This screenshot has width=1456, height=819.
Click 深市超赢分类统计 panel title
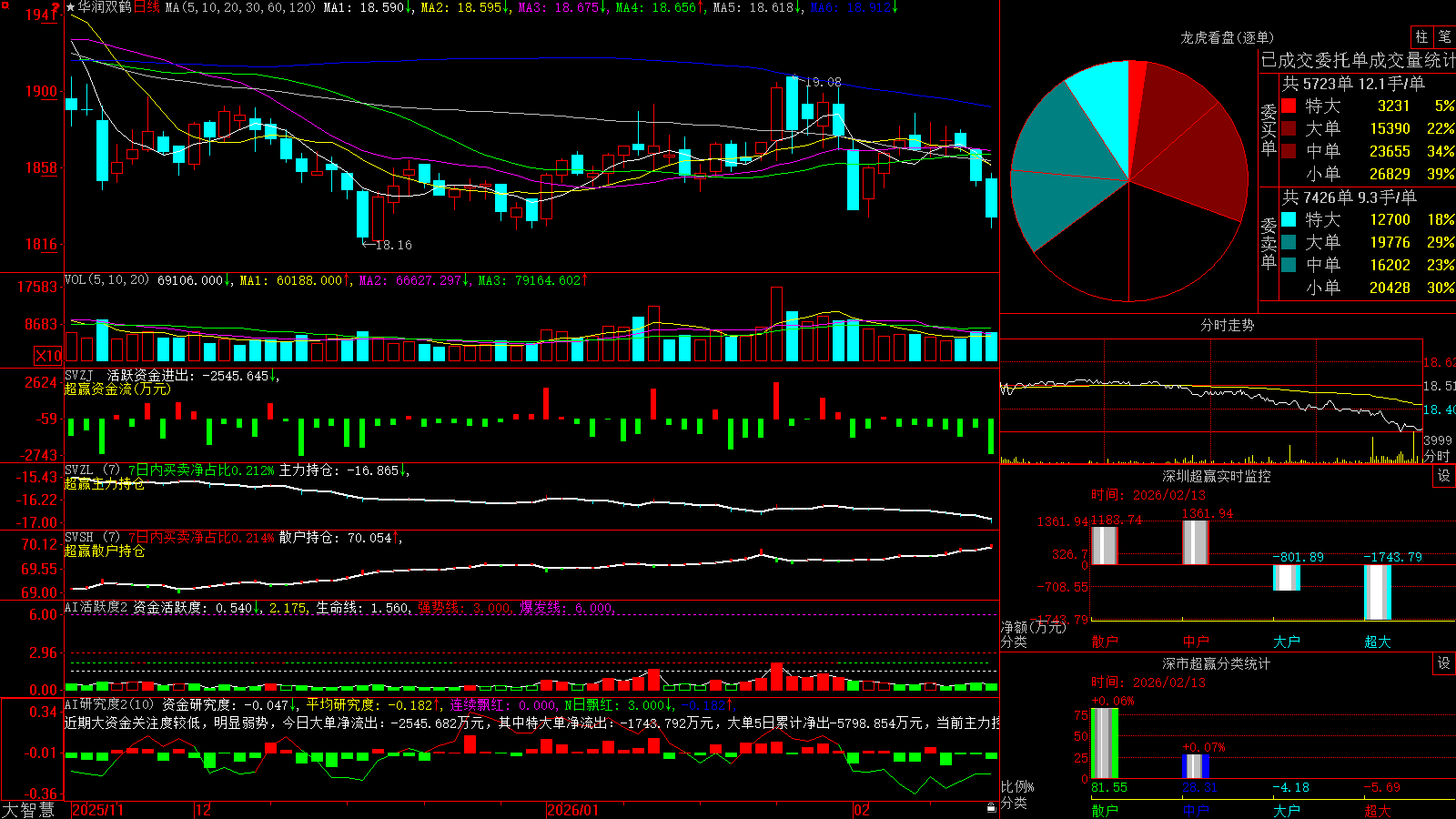(x=1216, y=663)
